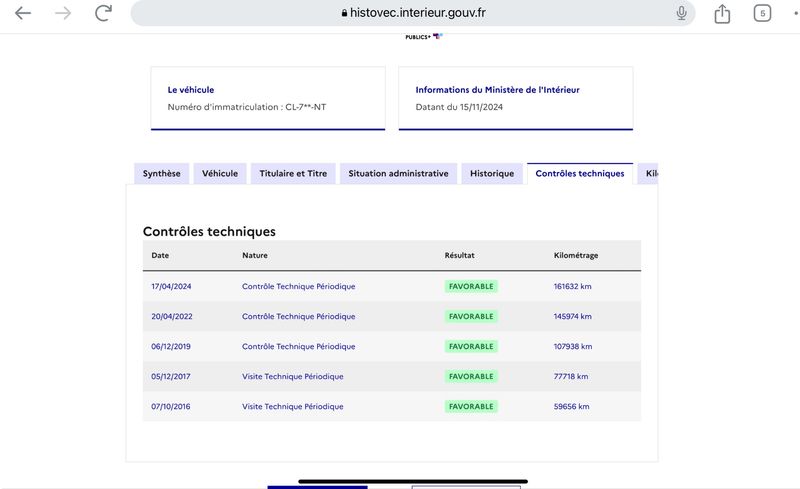Click the Informations du Ministère de l'Intérieur title

click(x=497, y=90)
